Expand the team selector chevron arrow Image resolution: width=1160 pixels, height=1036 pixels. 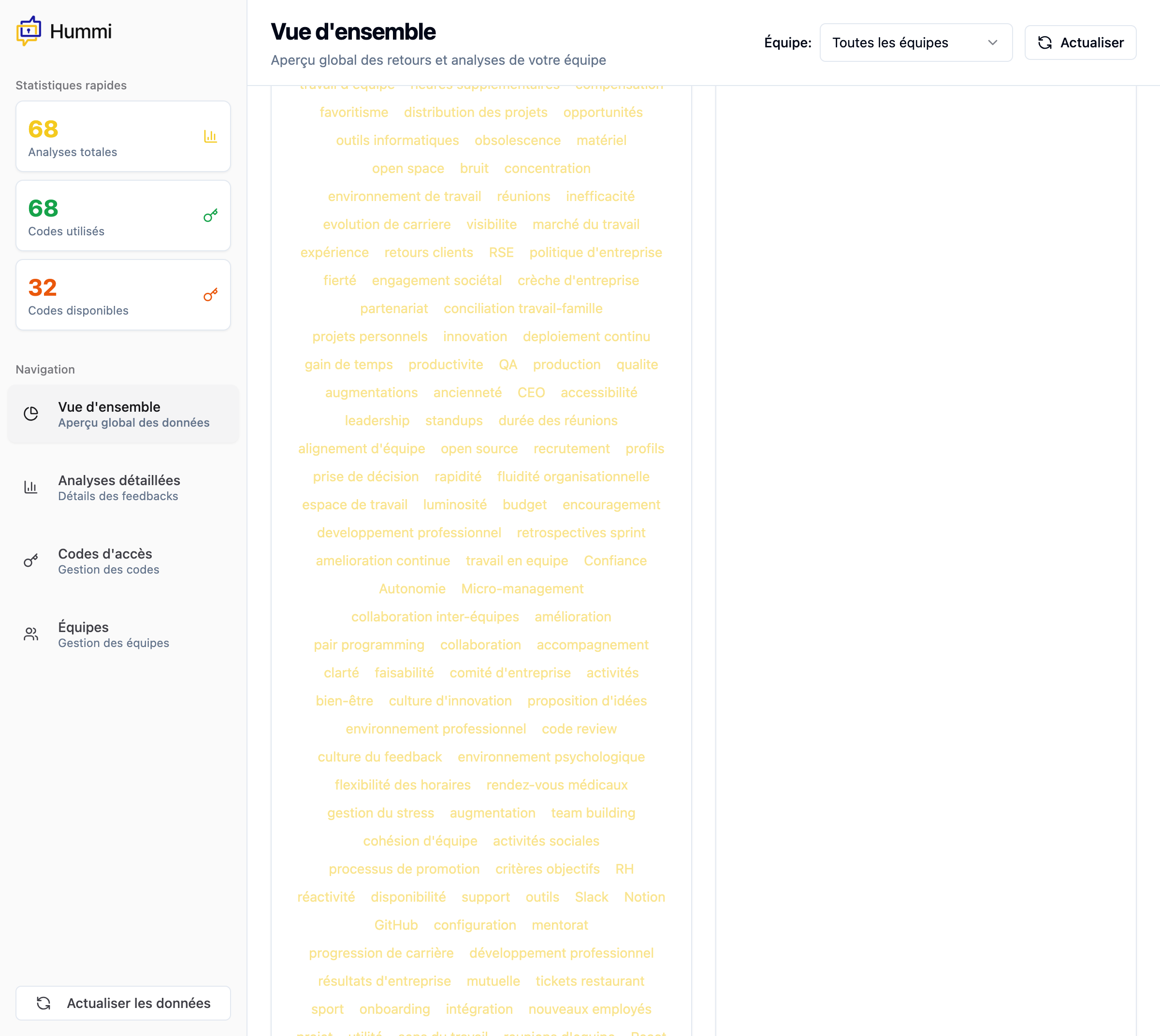(993, 43)
